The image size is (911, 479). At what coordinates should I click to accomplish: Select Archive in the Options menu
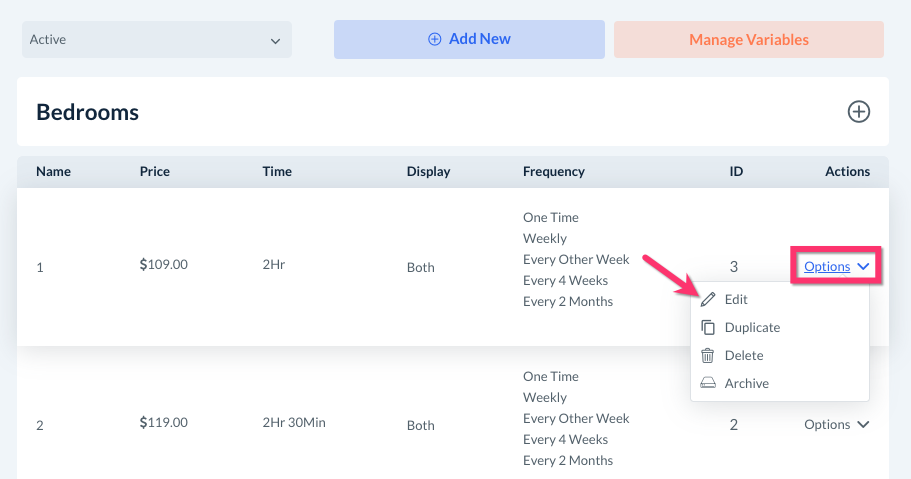pyautogui.click(x=747, y=383)
